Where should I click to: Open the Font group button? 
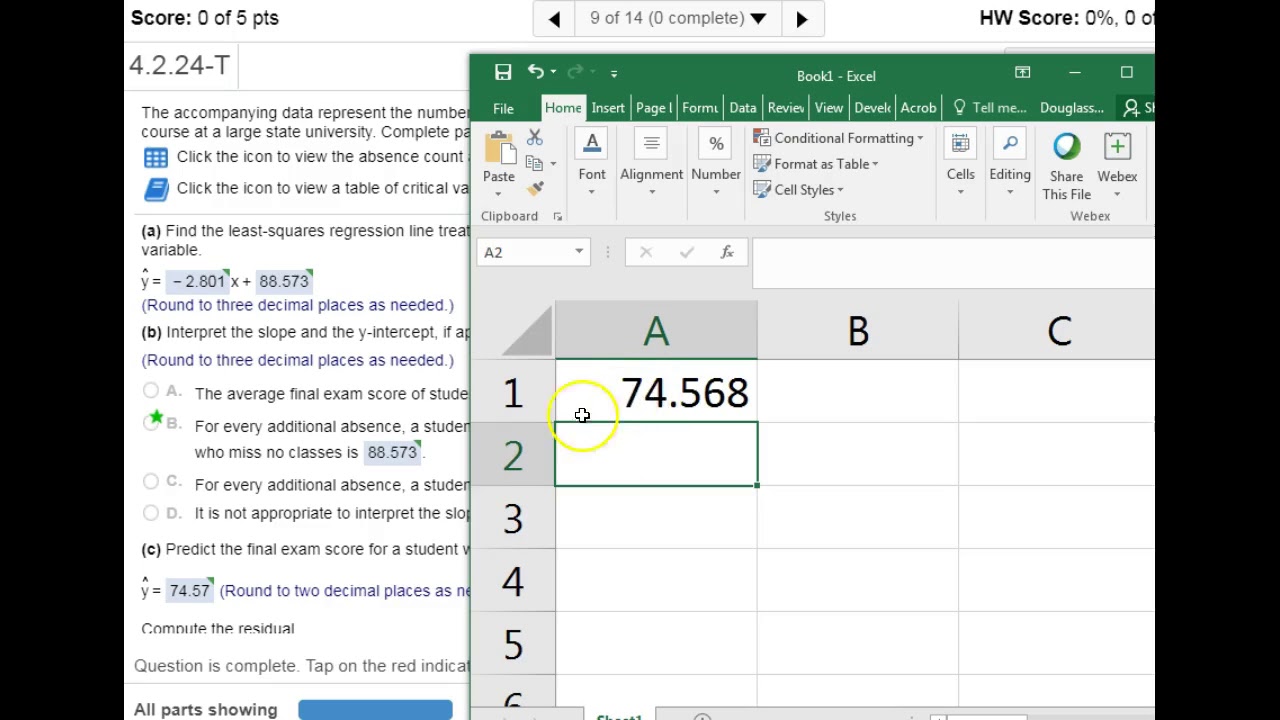coord(592,163)
